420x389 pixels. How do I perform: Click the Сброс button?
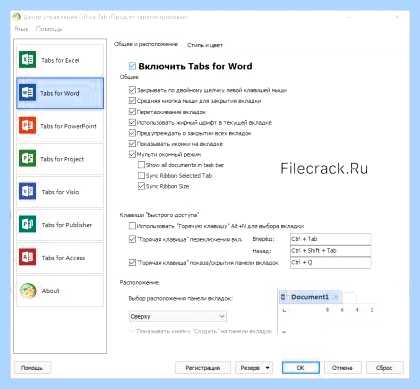[x=384, y=368]
